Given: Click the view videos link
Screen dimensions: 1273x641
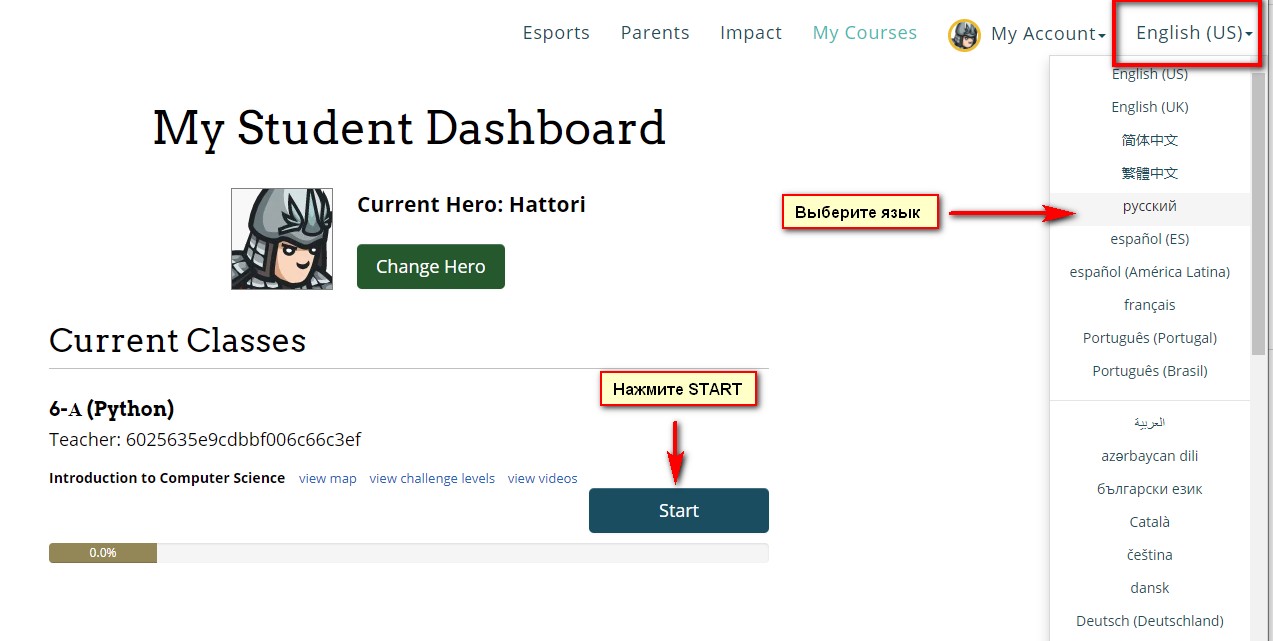Looking at the screenshot, I should [x=542, y=479].
